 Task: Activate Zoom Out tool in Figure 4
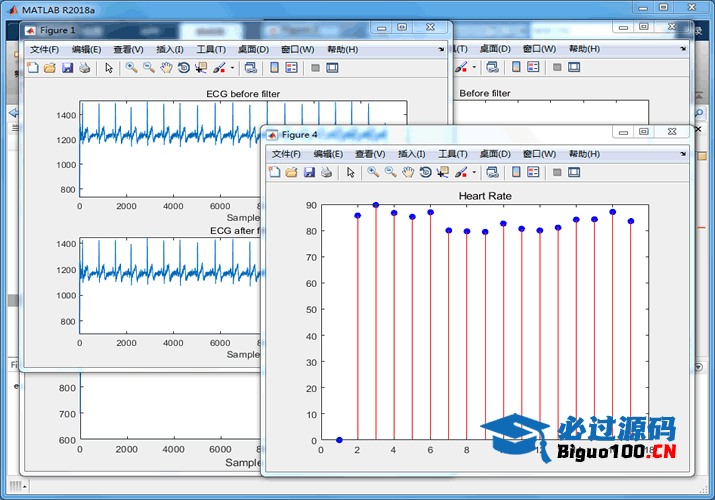pos(390,172)
